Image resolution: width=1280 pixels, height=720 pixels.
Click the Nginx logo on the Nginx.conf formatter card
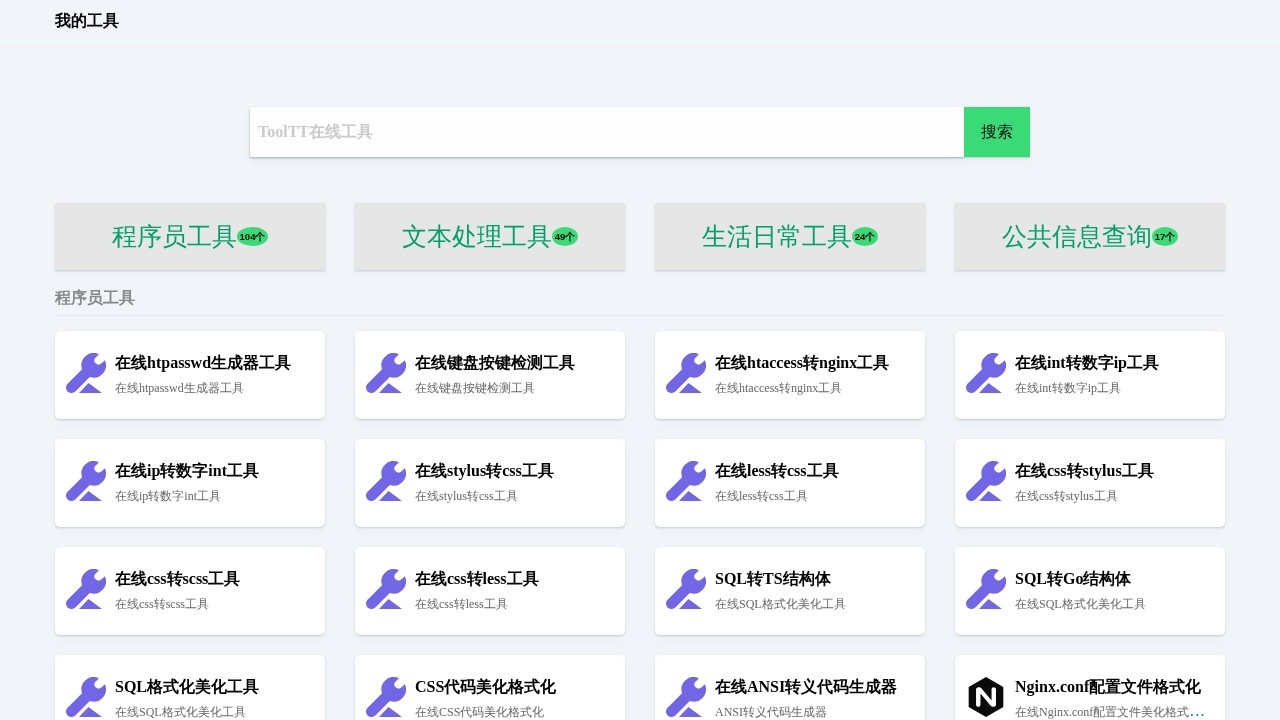(x=985, y=697)
